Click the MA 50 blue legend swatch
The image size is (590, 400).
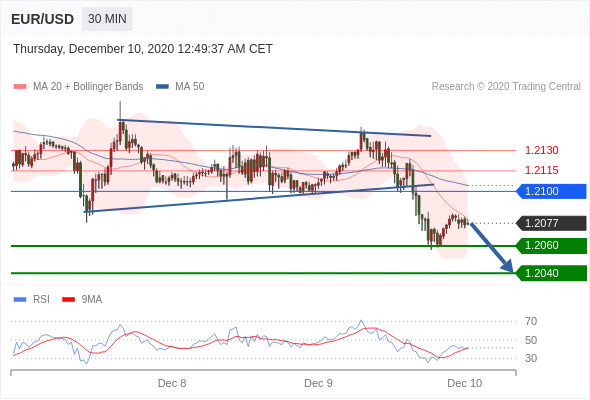click(162, 87)
